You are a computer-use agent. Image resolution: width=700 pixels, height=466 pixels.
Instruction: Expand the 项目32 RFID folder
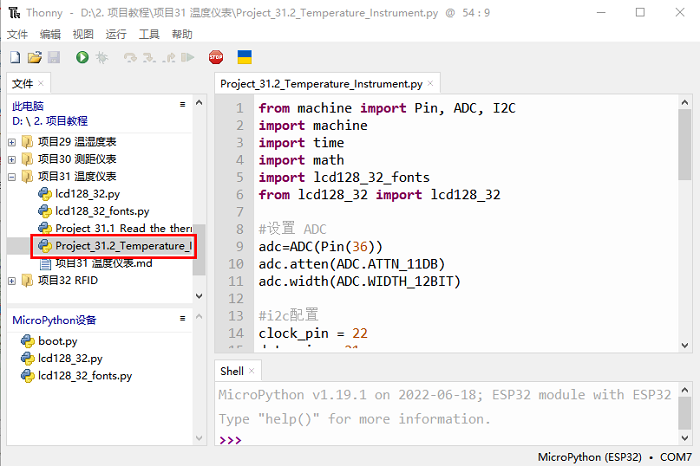tap(12, 281)
